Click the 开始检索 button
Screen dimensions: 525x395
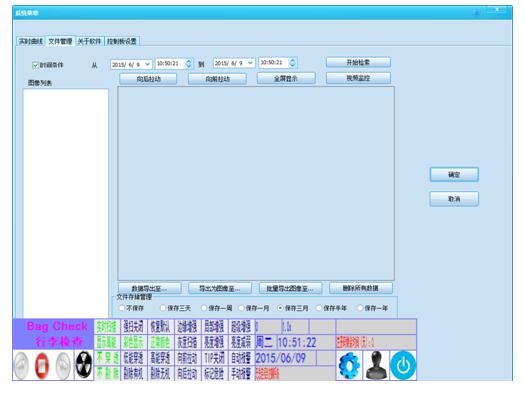358,62
